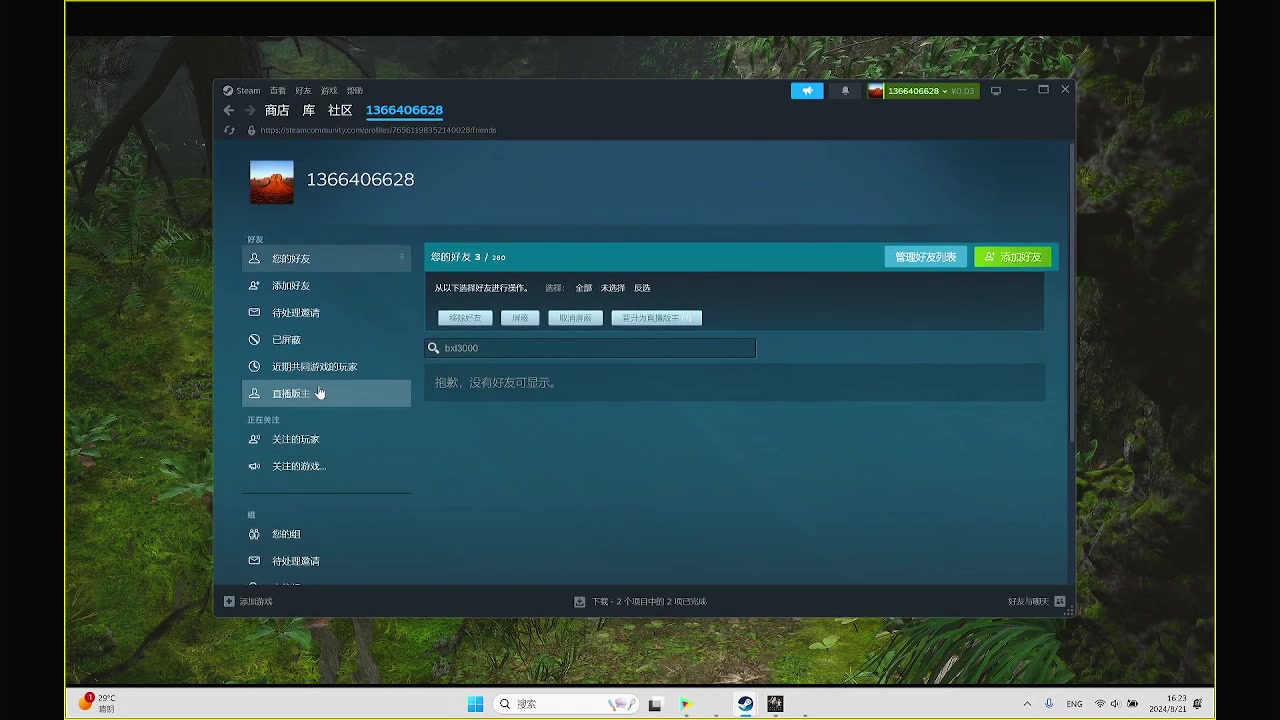This screenshot has height=720, width=1280.
Task: Open 好友与聊天
Action: (1036, 602)
